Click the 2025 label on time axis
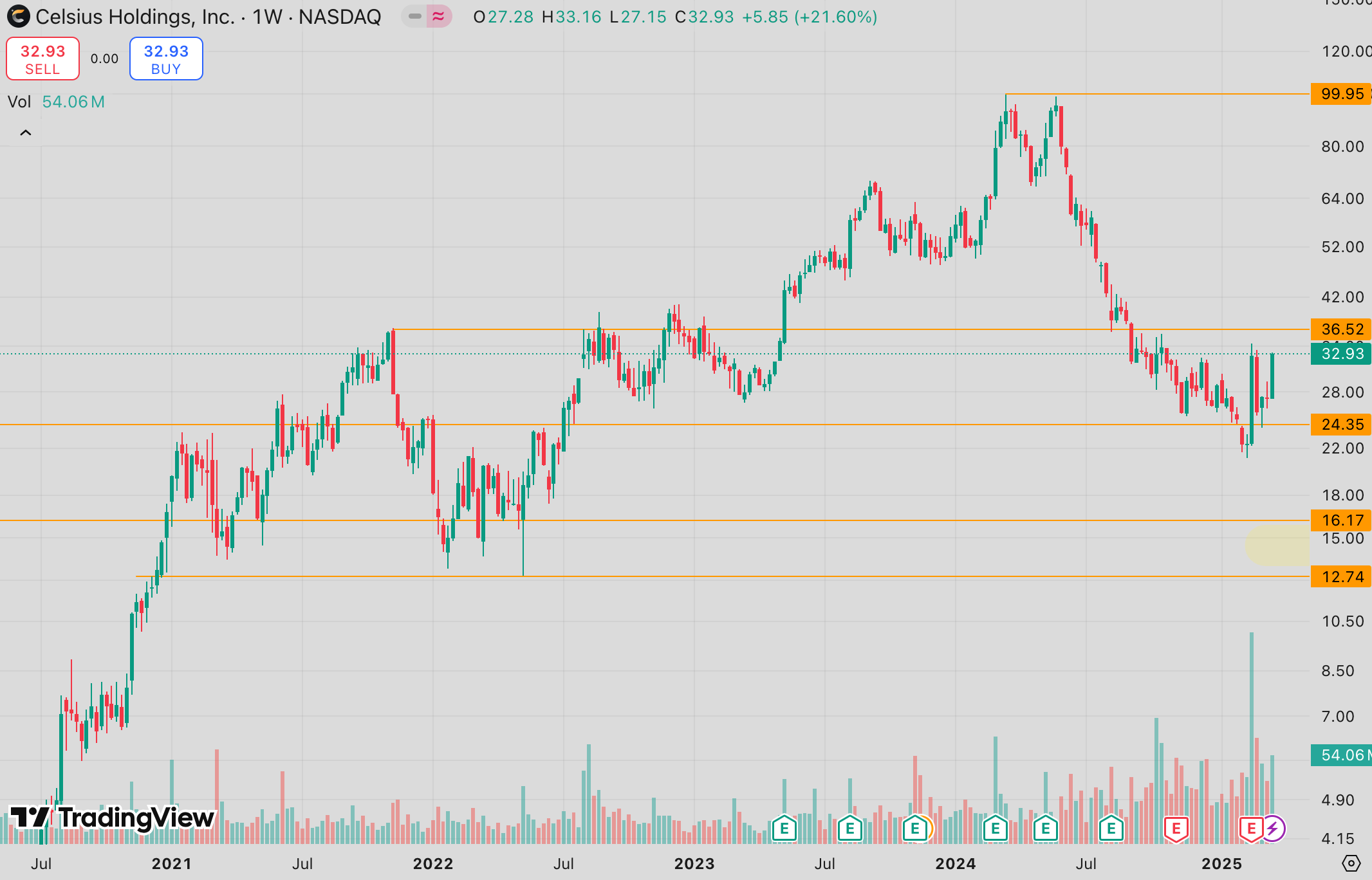Image resolution: width=1372 pixels, height=880 pixels. 1221,864
